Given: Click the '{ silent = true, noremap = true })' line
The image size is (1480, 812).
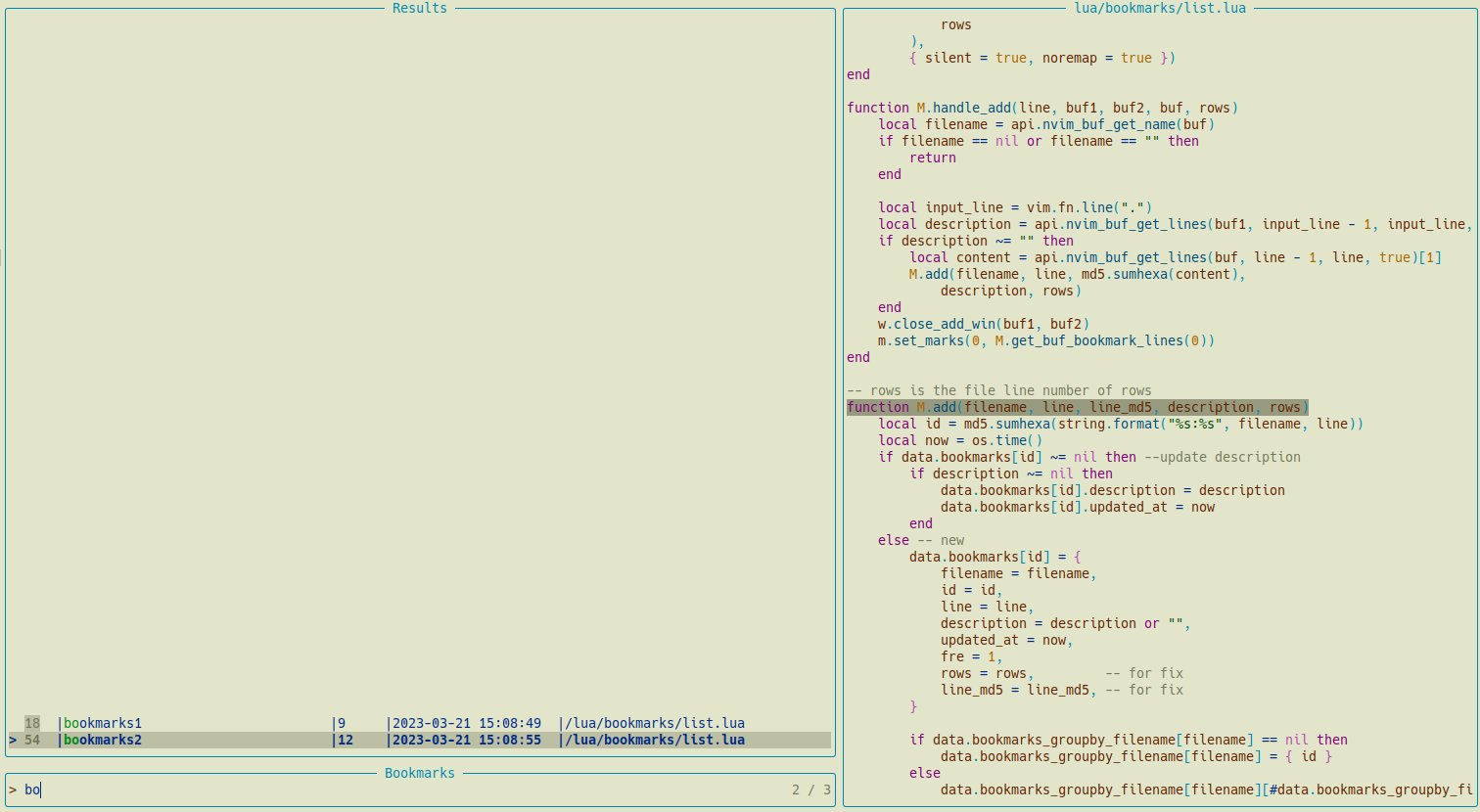Looking at the screenshot, I should pyautogui.click(x=1042, y=58).
